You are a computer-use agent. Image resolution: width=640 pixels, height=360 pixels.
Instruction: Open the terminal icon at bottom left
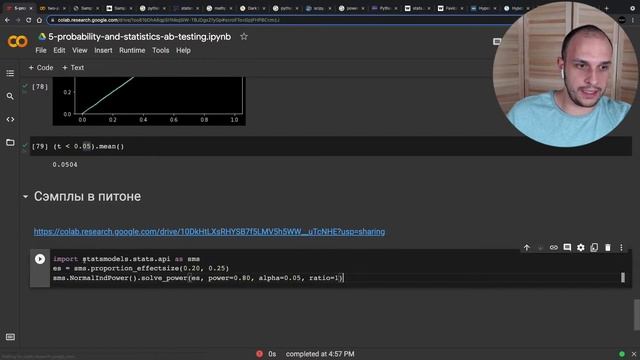10,337
